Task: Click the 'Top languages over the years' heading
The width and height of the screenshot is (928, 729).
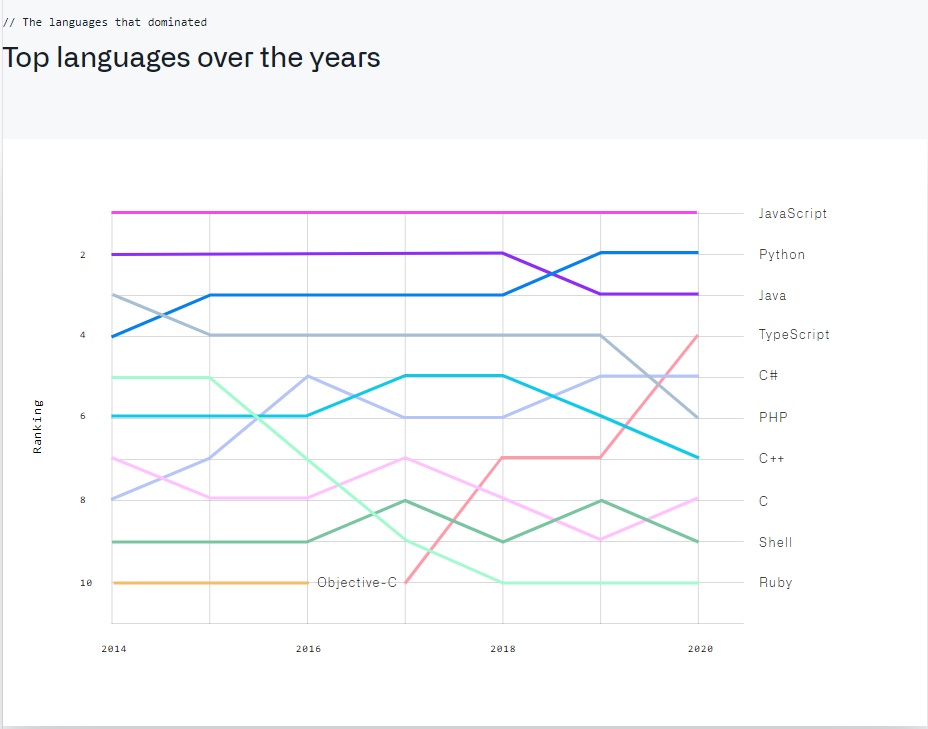Action: (191, 58)
